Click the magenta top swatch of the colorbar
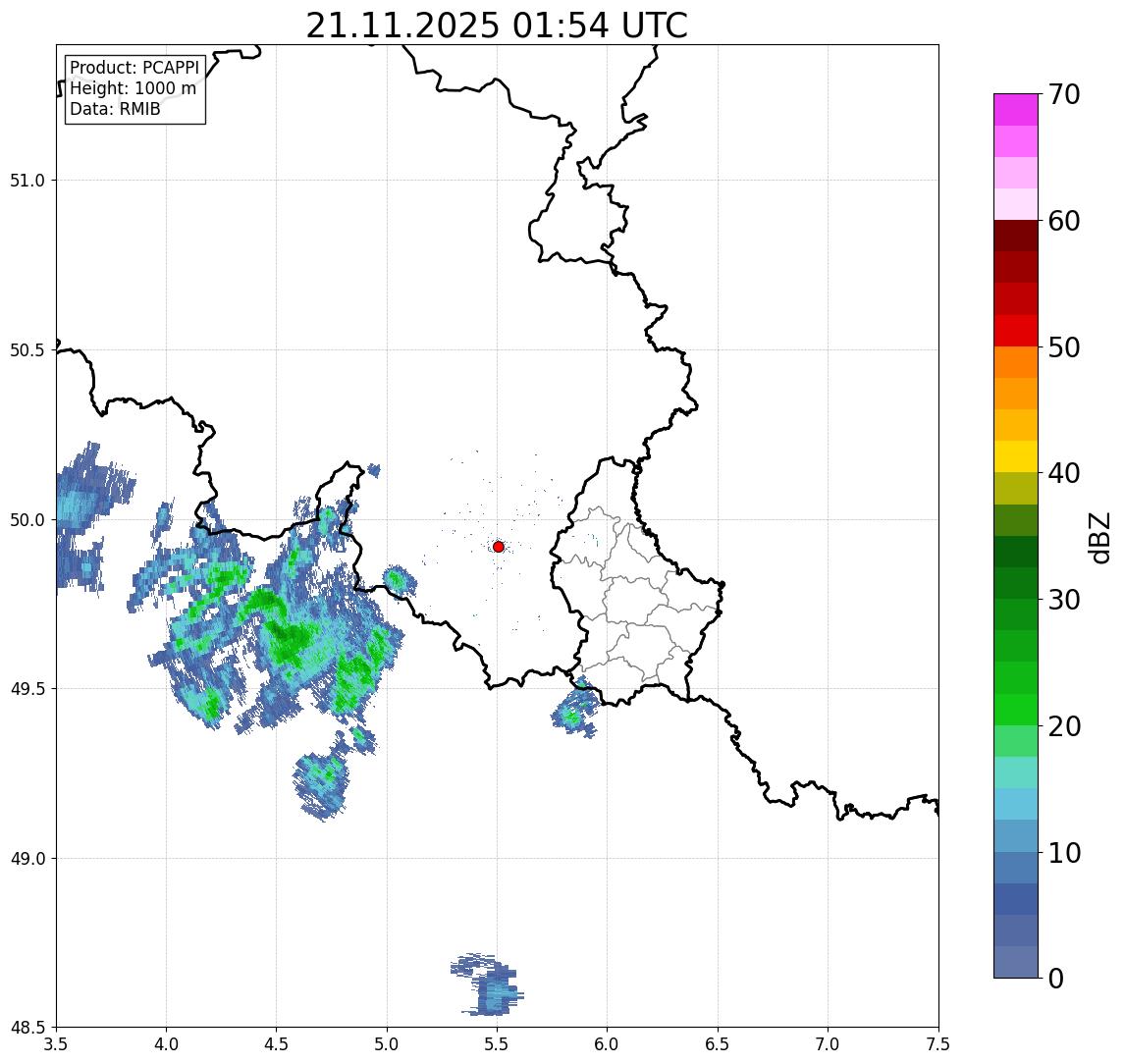Screen dimensions: 1124x1064 point(1016,110)
